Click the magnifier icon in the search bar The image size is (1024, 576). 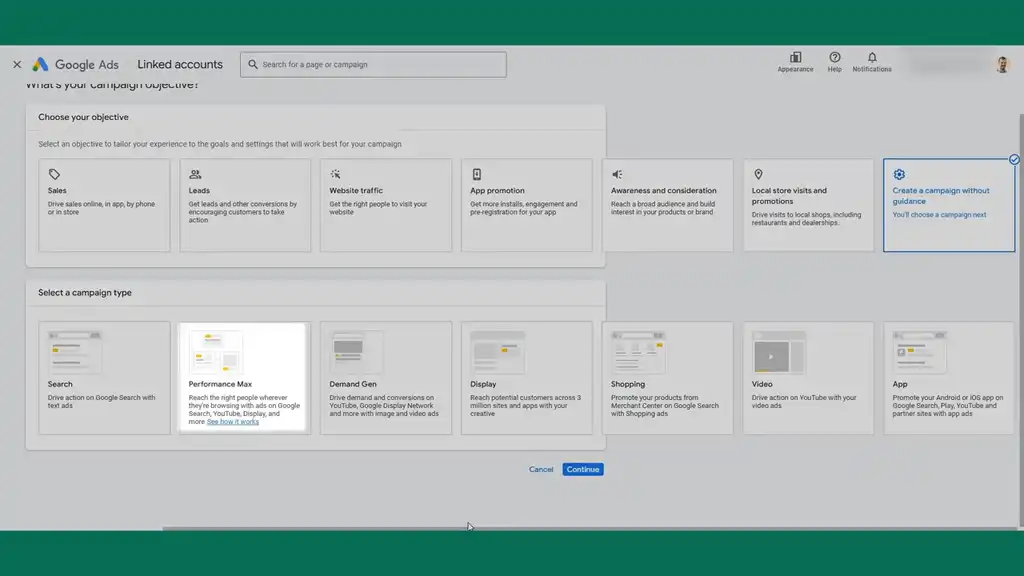[x=253, y=65]
